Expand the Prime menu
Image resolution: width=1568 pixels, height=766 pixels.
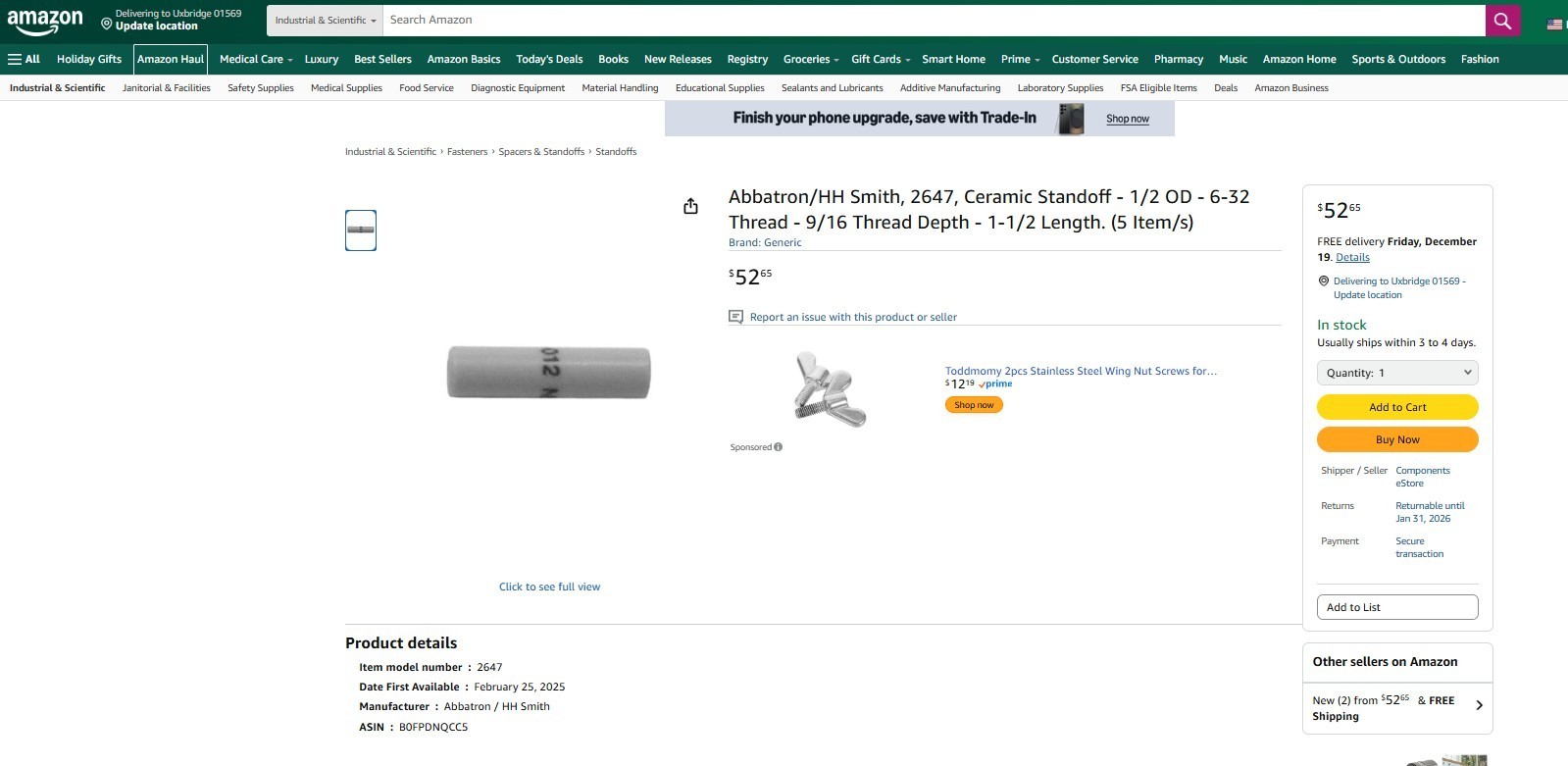[1020, 59]
